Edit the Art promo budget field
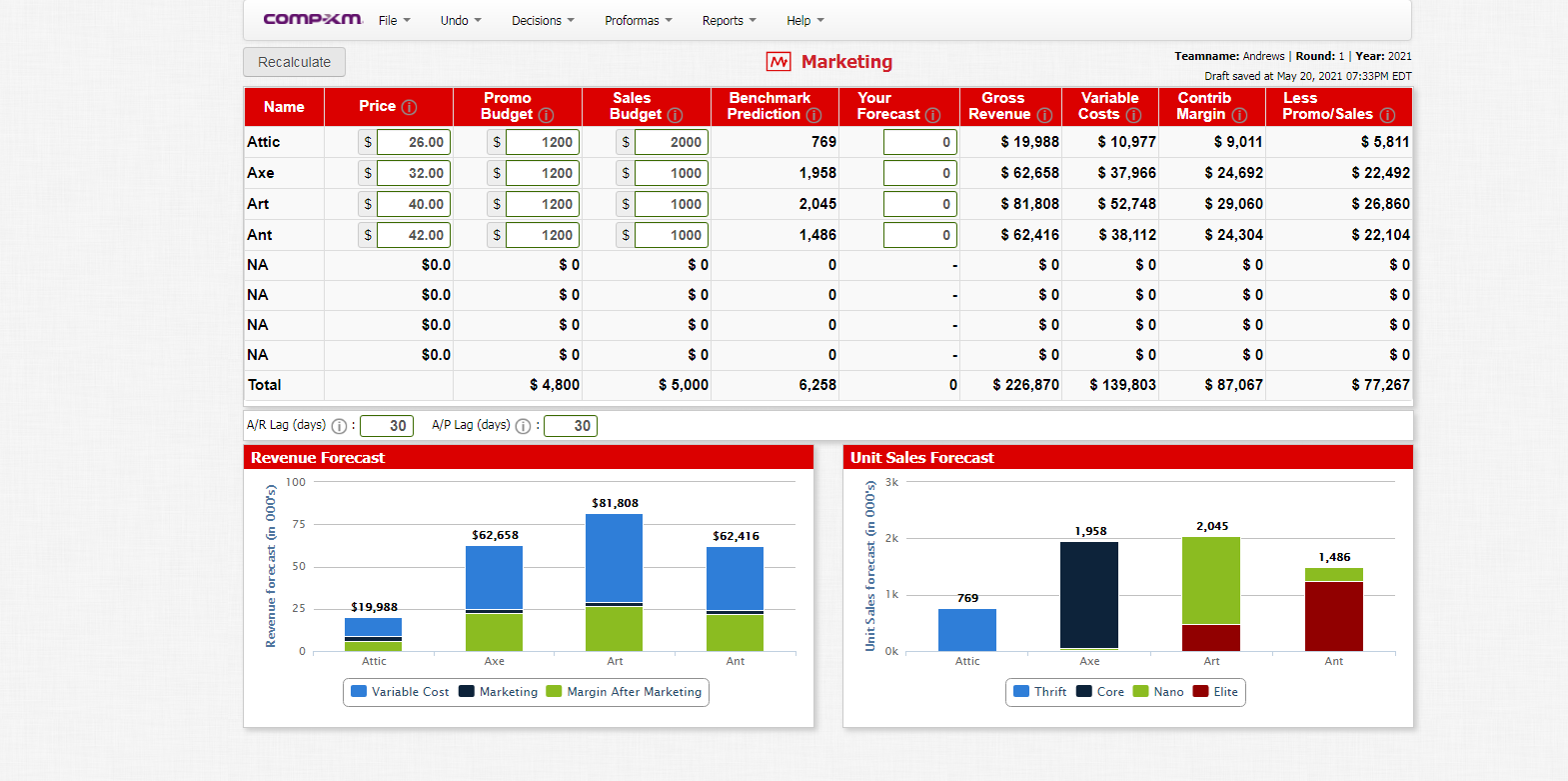 [x=543, y=204]
